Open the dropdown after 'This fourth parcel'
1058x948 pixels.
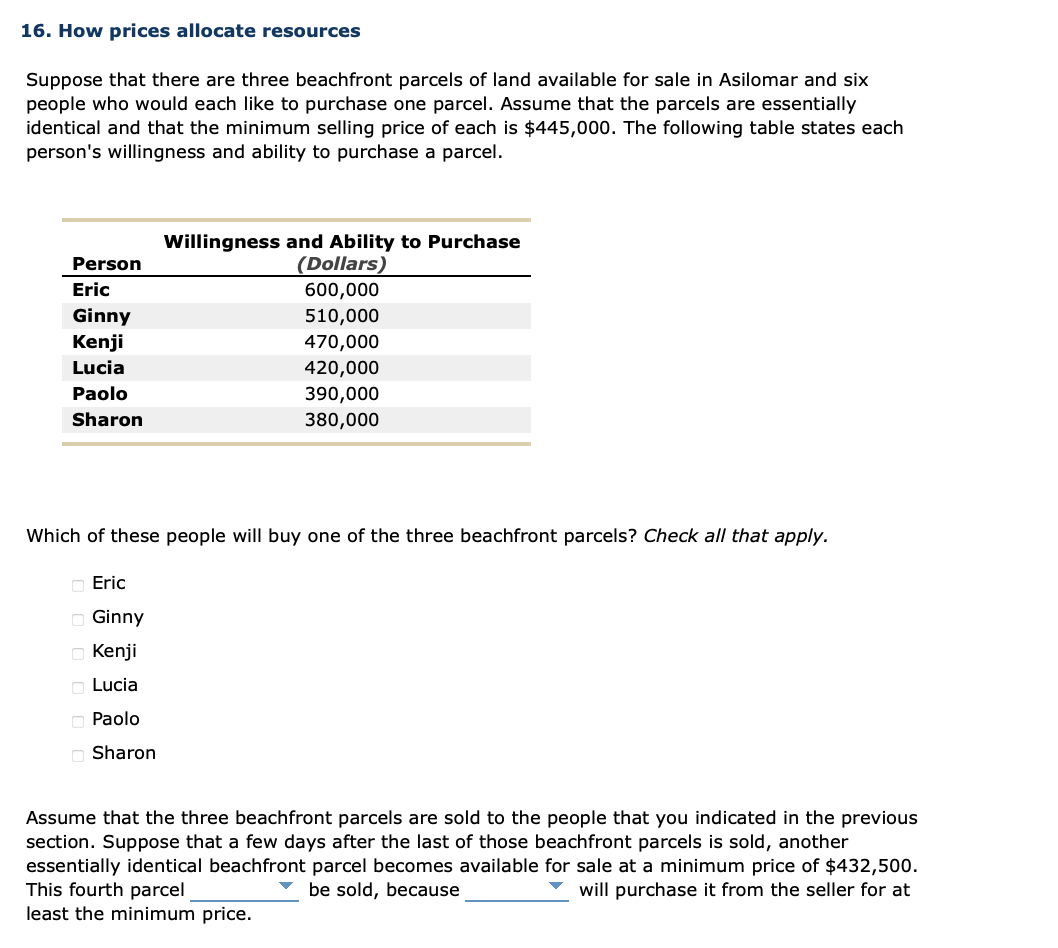(284, 885)
